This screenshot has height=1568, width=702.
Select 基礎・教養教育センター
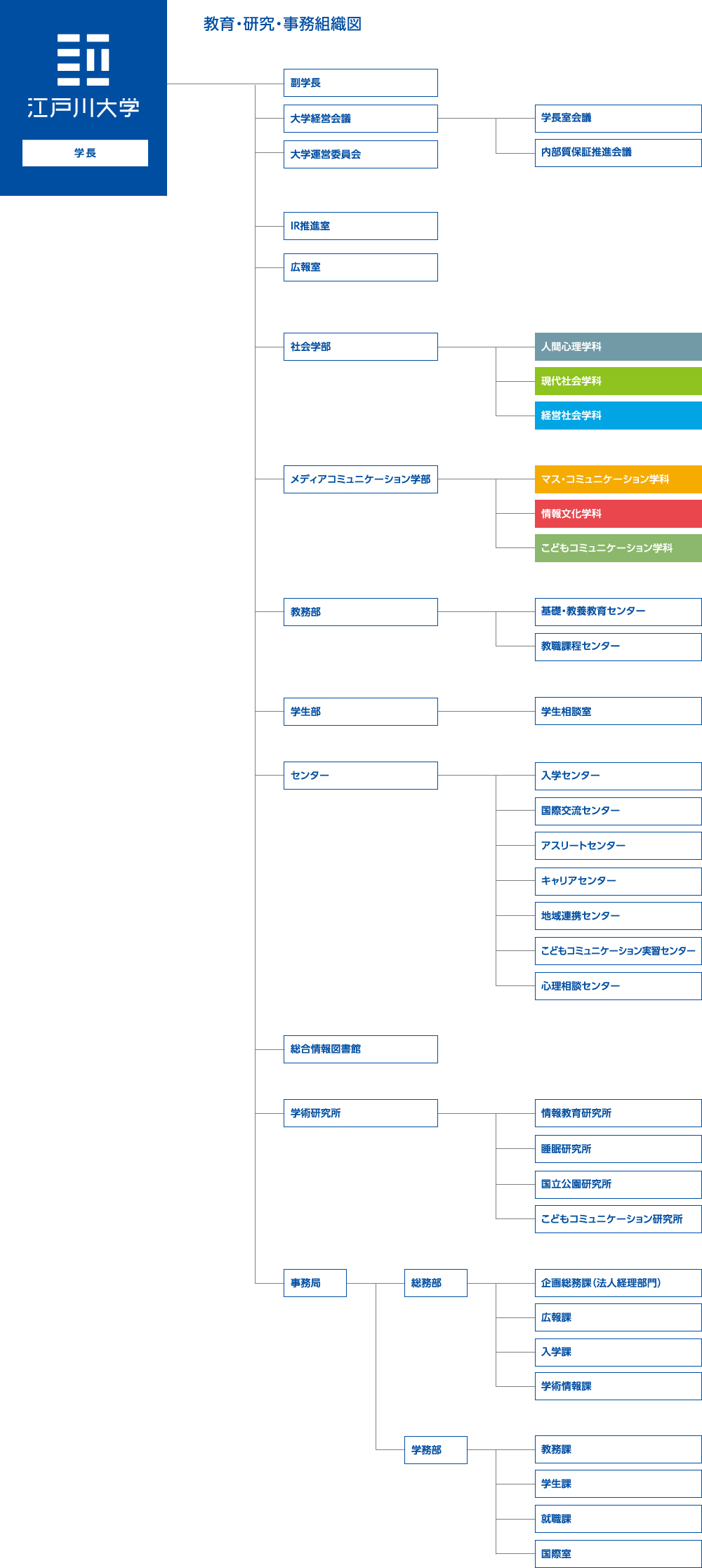click(x=618, y=612)
